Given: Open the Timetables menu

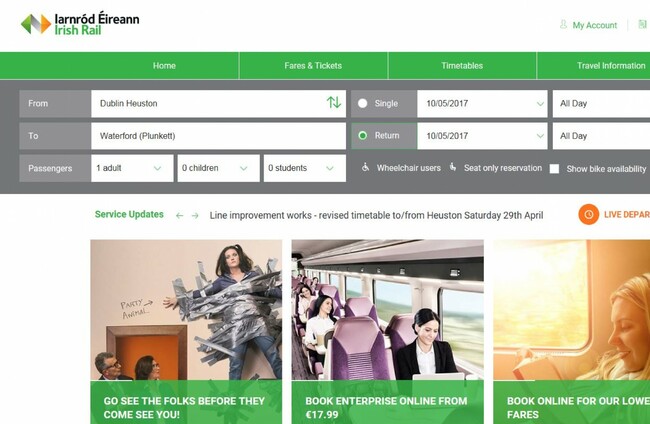Looking at the screenshot, I should point(462,66).
